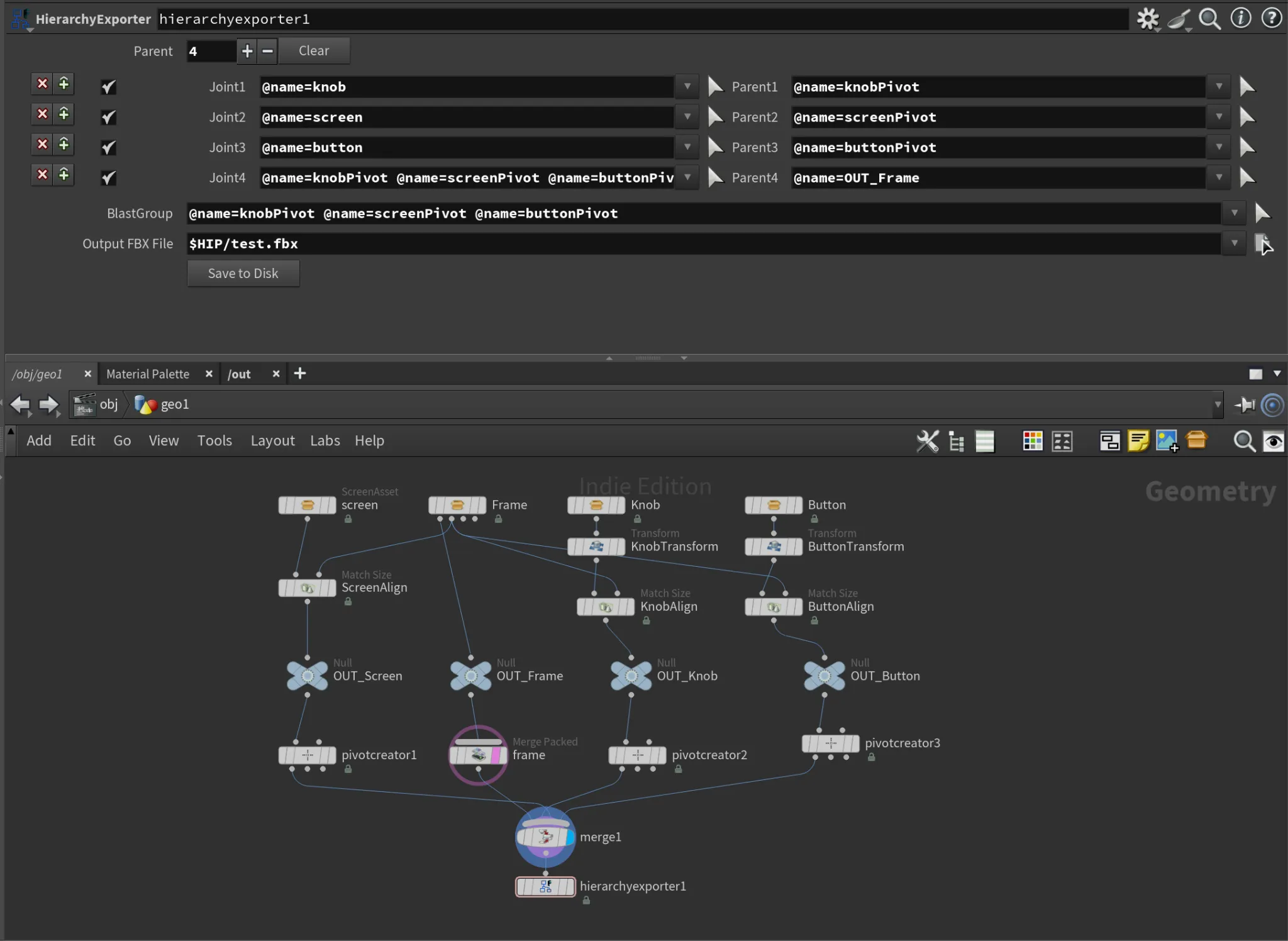
Task: Open the Joint4 group dropdown arrow
Action: point(687,177)
